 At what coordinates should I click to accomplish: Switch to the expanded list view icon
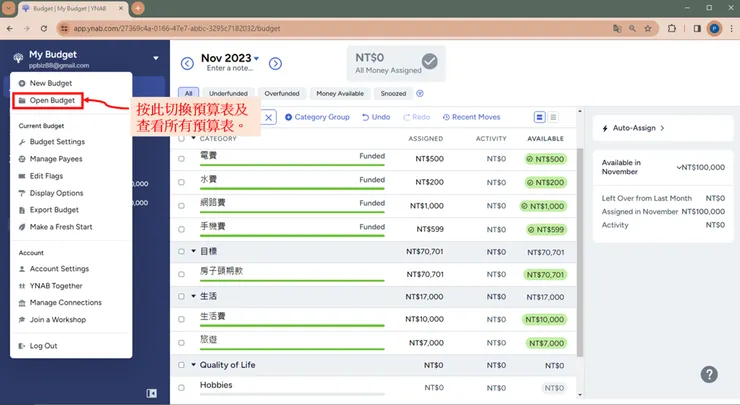point(539,117)
